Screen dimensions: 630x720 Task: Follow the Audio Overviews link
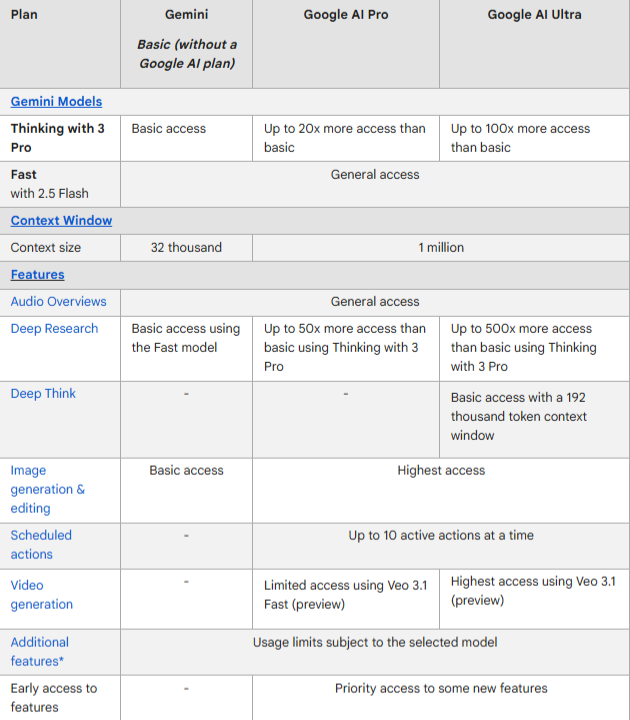[58, 301]
